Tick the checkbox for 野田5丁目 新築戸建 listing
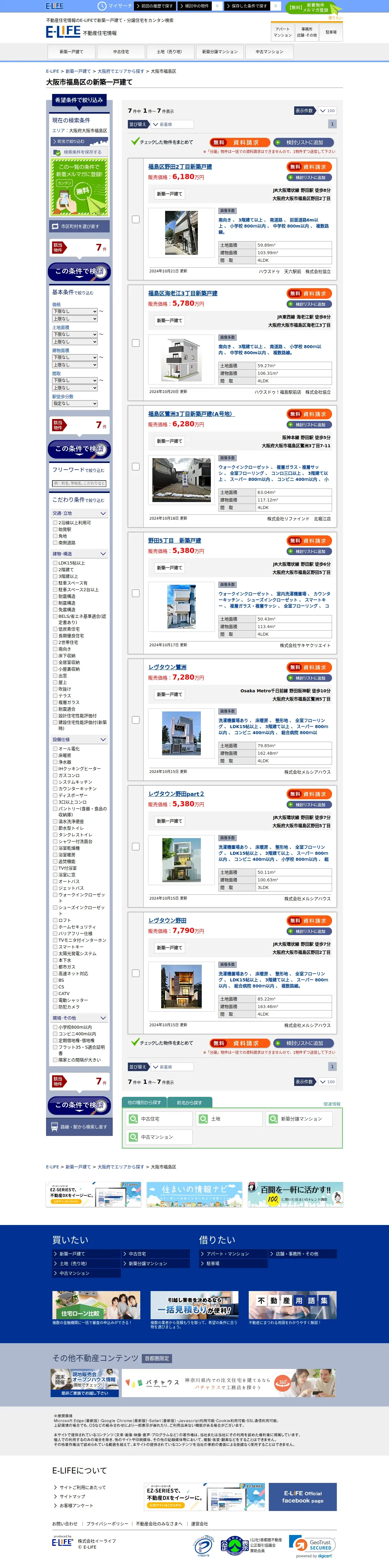389x1568 pixels. pos(136,593)
